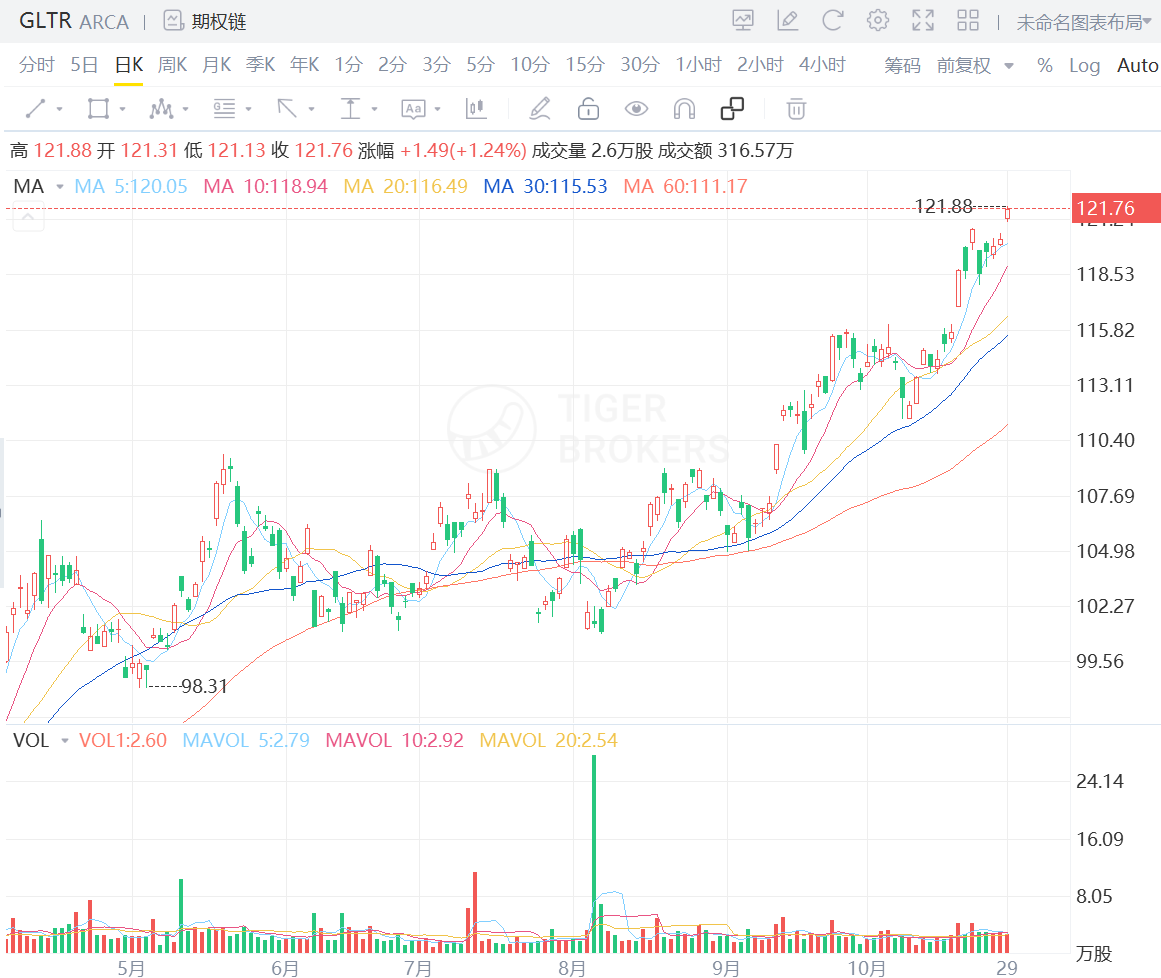Image resolution: width=1161 pixels, height=978 pixels.
Task: Click the 筹码 chip distribution button
Action: point(902,65)
